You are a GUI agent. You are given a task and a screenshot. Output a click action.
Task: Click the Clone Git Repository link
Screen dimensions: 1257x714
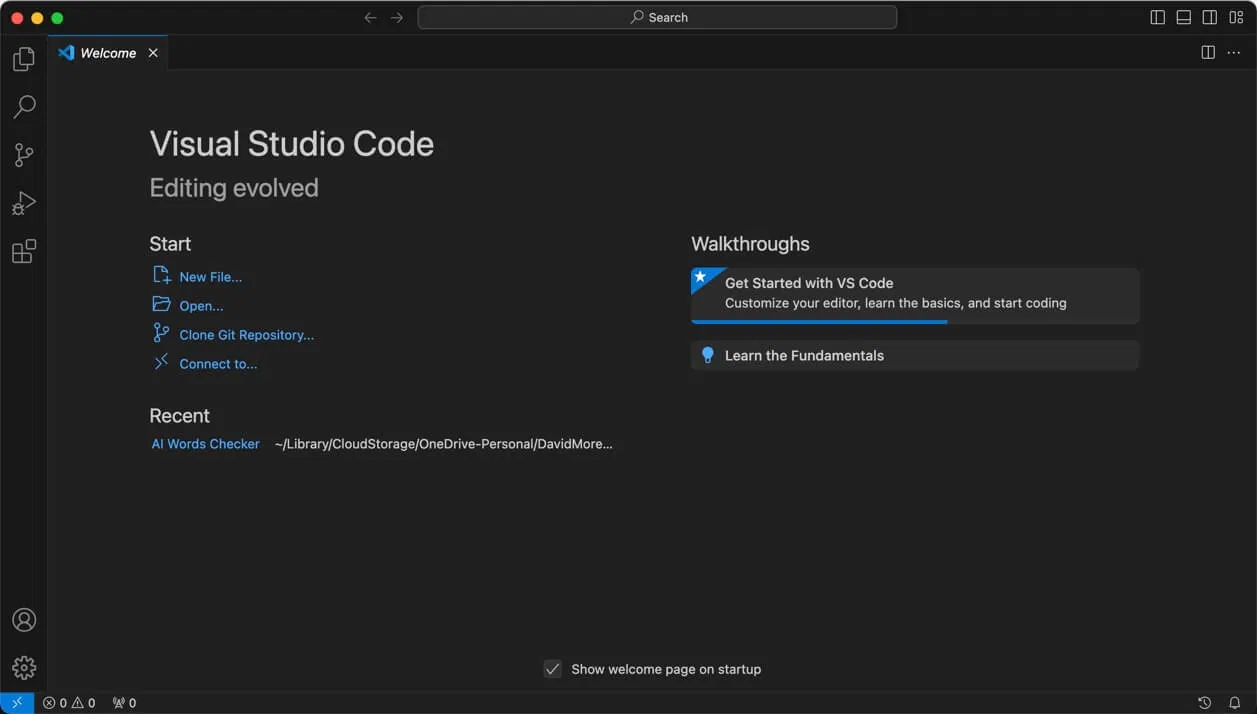pos(246,334)
